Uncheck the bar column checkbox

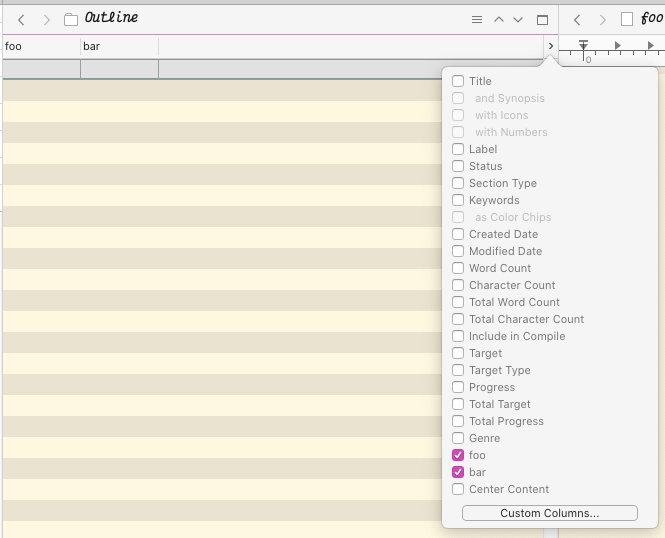pyautogui.click(x=458, y=472)
